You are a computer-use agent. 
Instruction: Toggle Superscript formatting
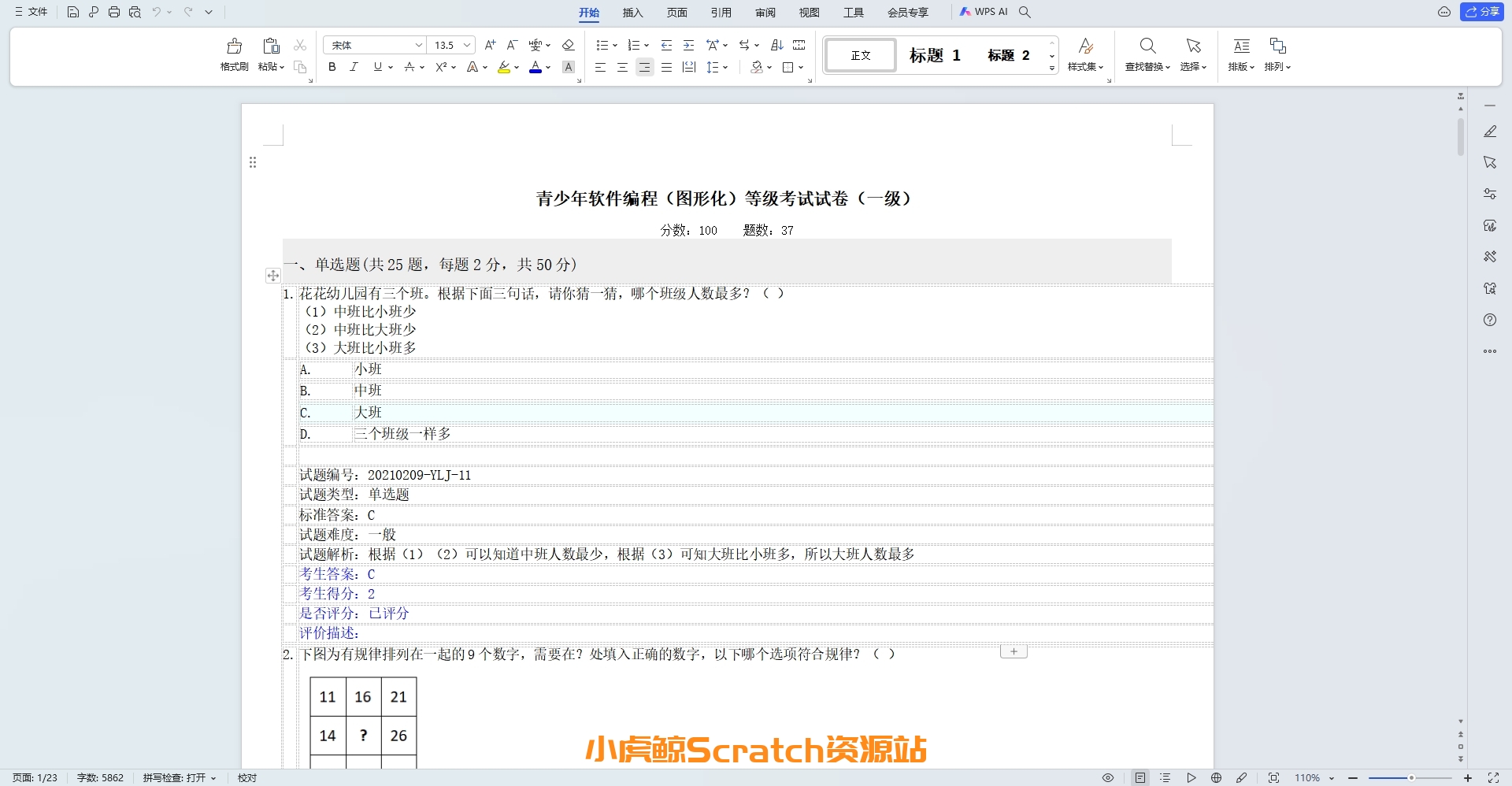coord(441,67)
